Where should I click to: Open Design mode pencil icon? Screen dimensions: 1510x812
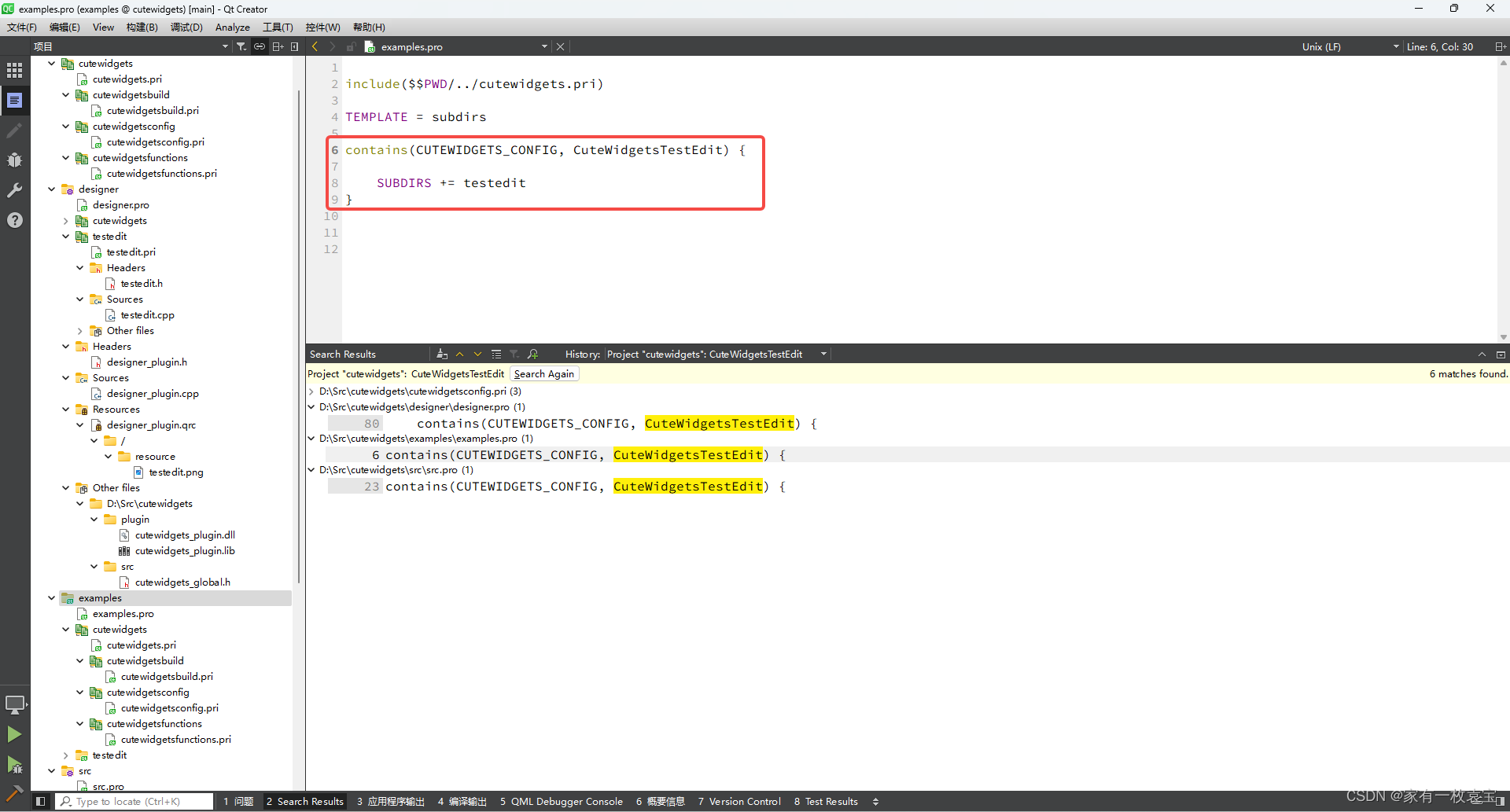point(14,130)
